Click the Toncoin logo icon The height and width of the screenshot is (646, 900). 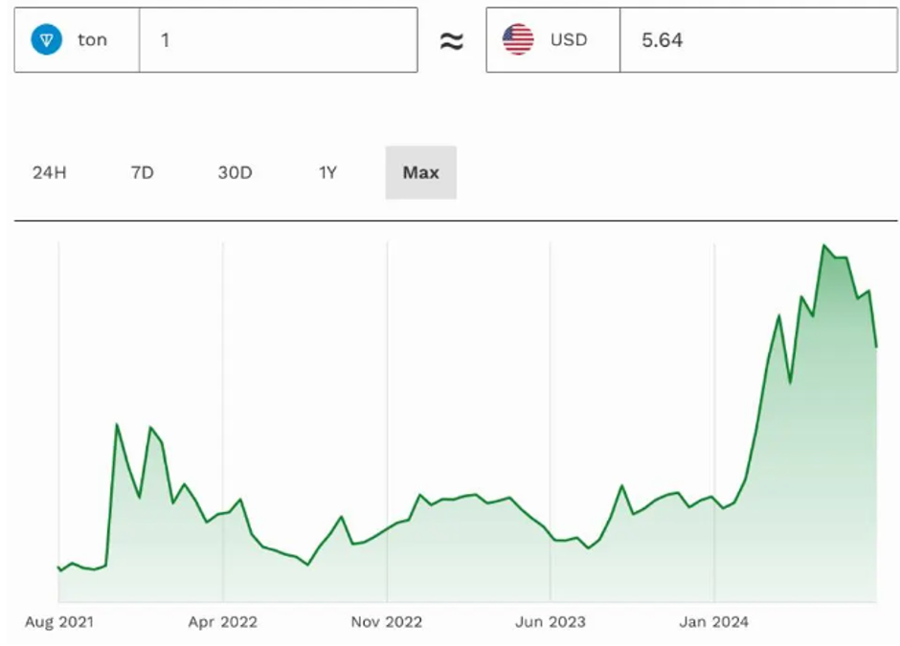[46, 40]
